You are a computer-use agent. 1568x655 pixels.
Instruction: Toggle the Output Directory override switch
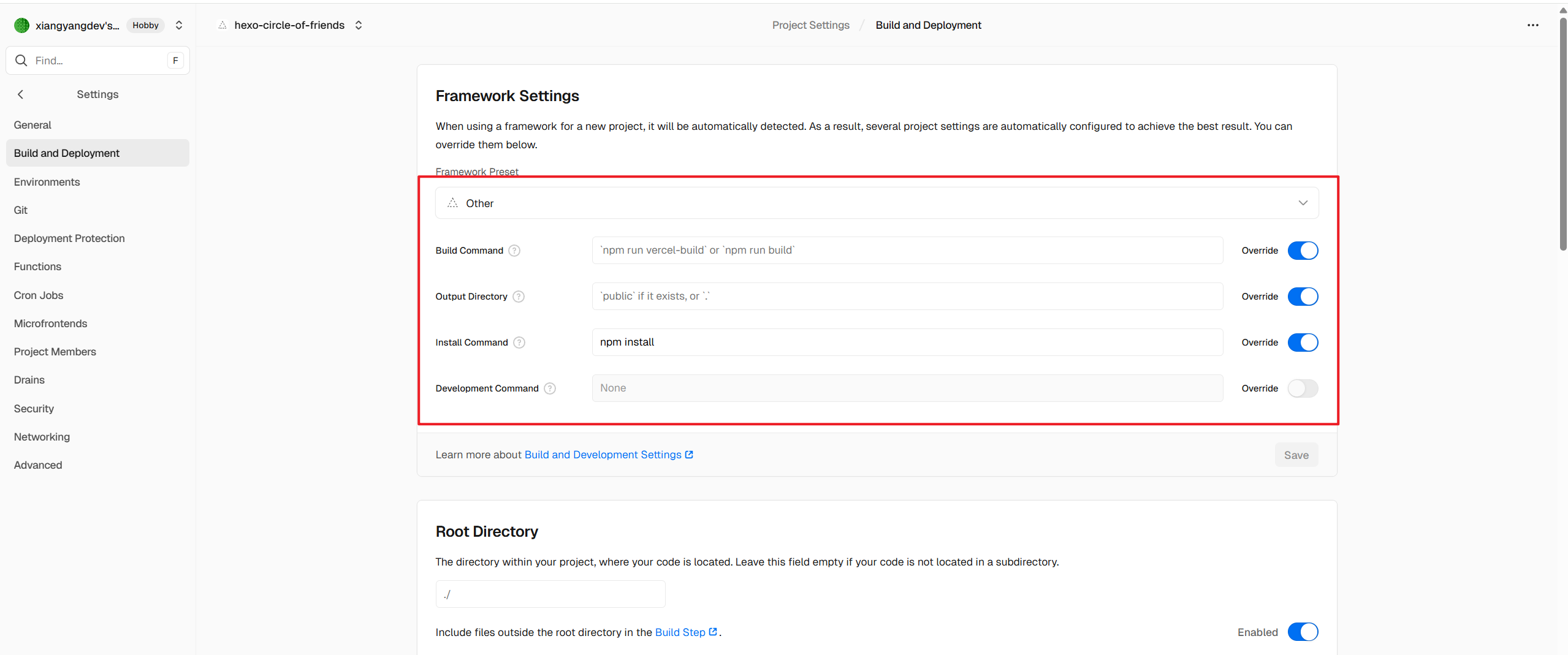point(1303,297)
